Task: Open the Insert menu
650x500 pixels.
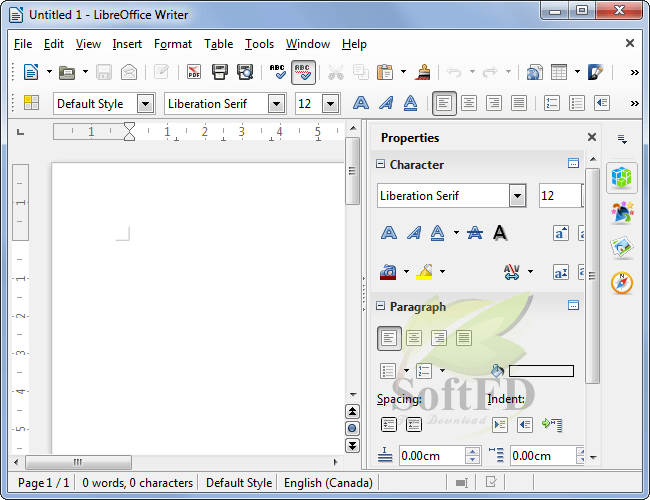Action: point(127,44)
